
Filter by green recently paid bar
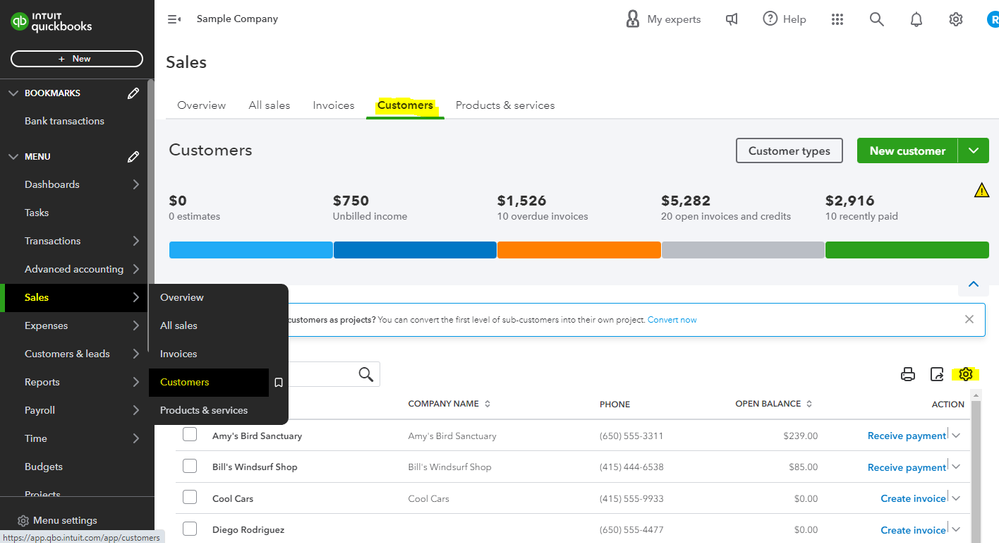click(x=907, y=250)
